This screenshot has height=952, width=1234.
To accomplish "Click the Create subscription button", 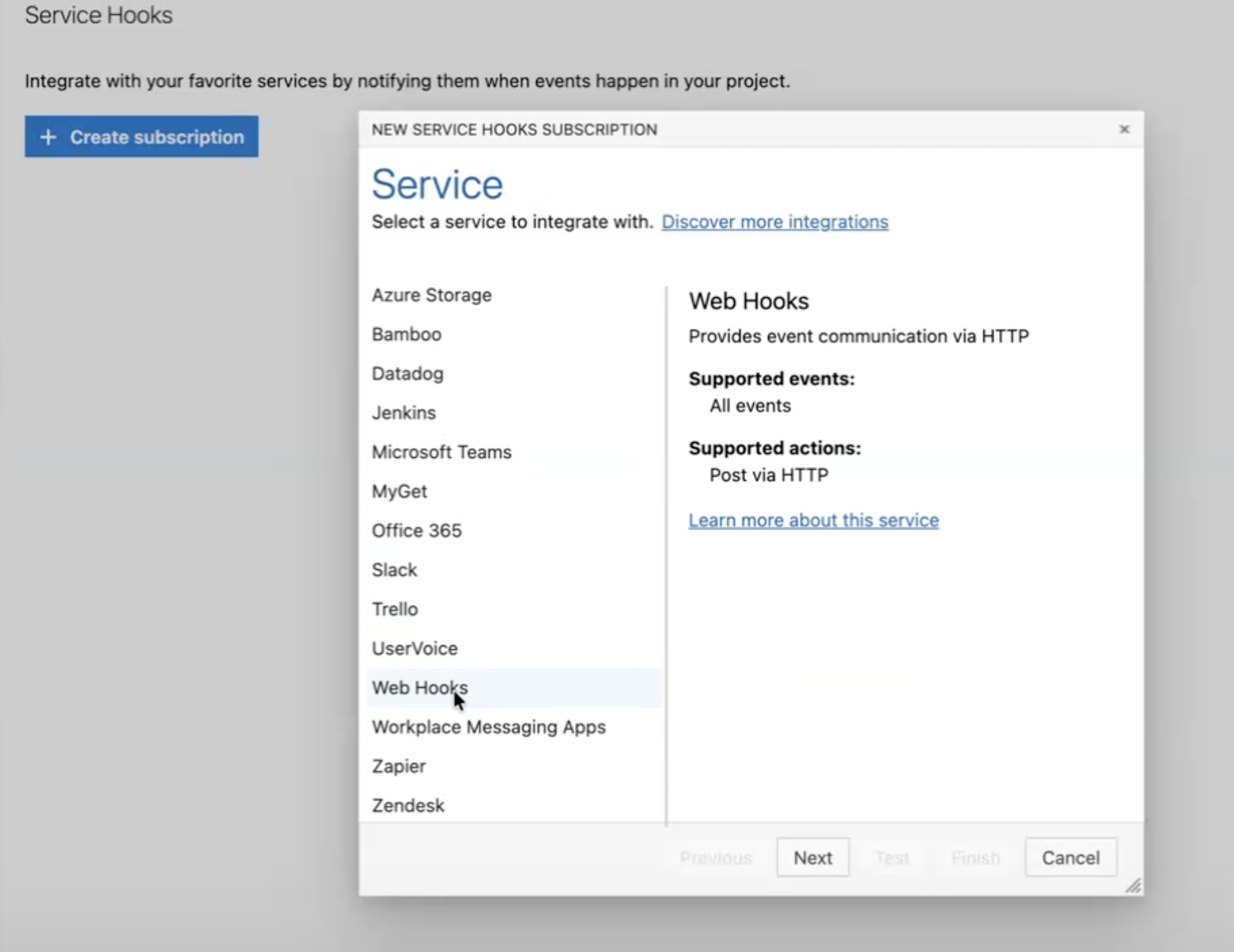I will (x=142, y=137).
